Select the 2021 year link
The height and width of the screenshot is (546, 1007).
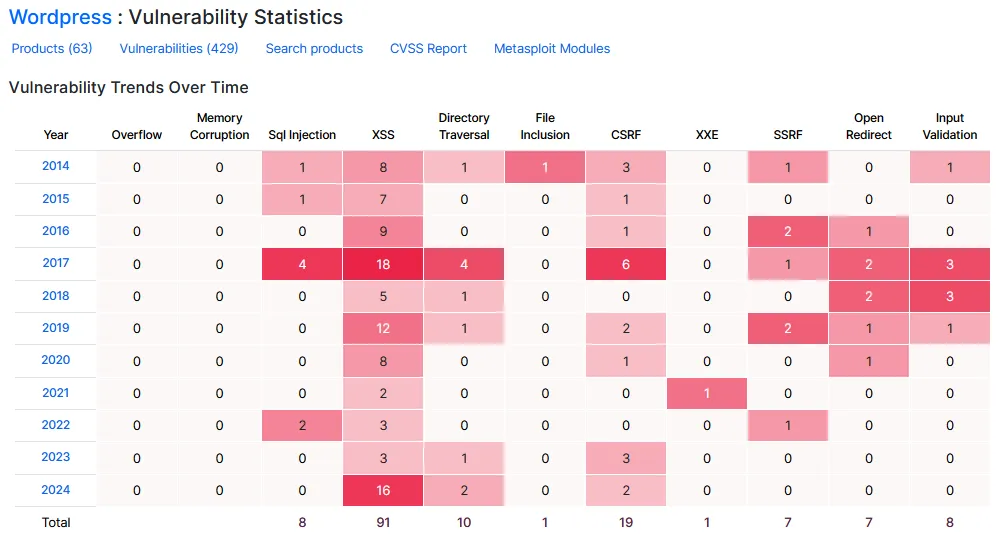pos(56,393)
